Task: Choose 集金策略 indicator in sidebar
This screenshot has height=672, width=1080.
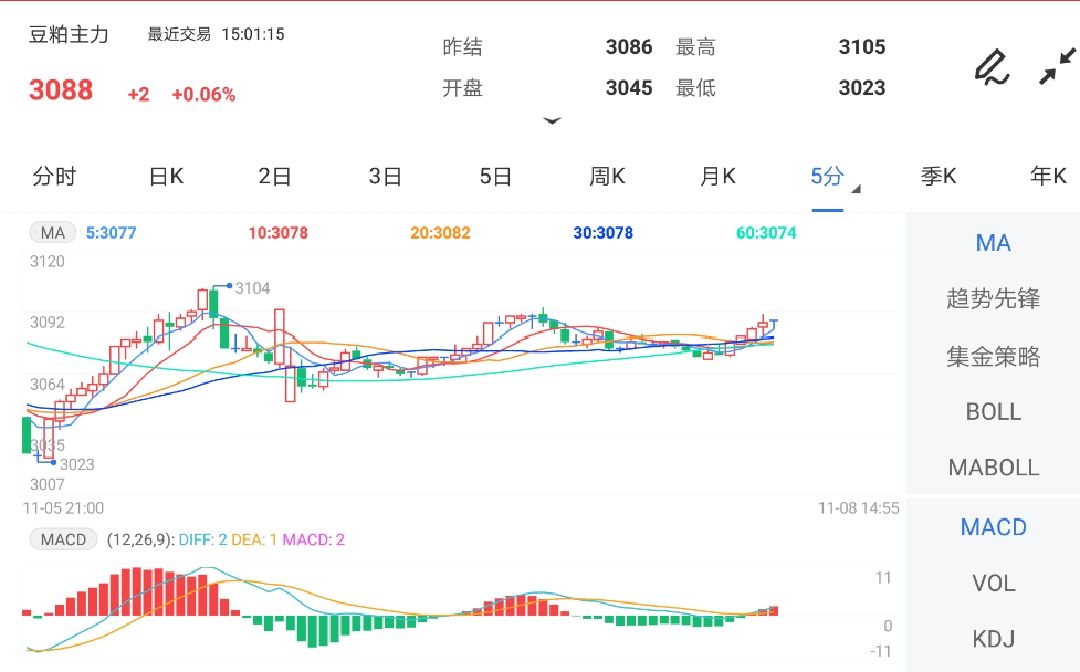Action: coord(993,357)
